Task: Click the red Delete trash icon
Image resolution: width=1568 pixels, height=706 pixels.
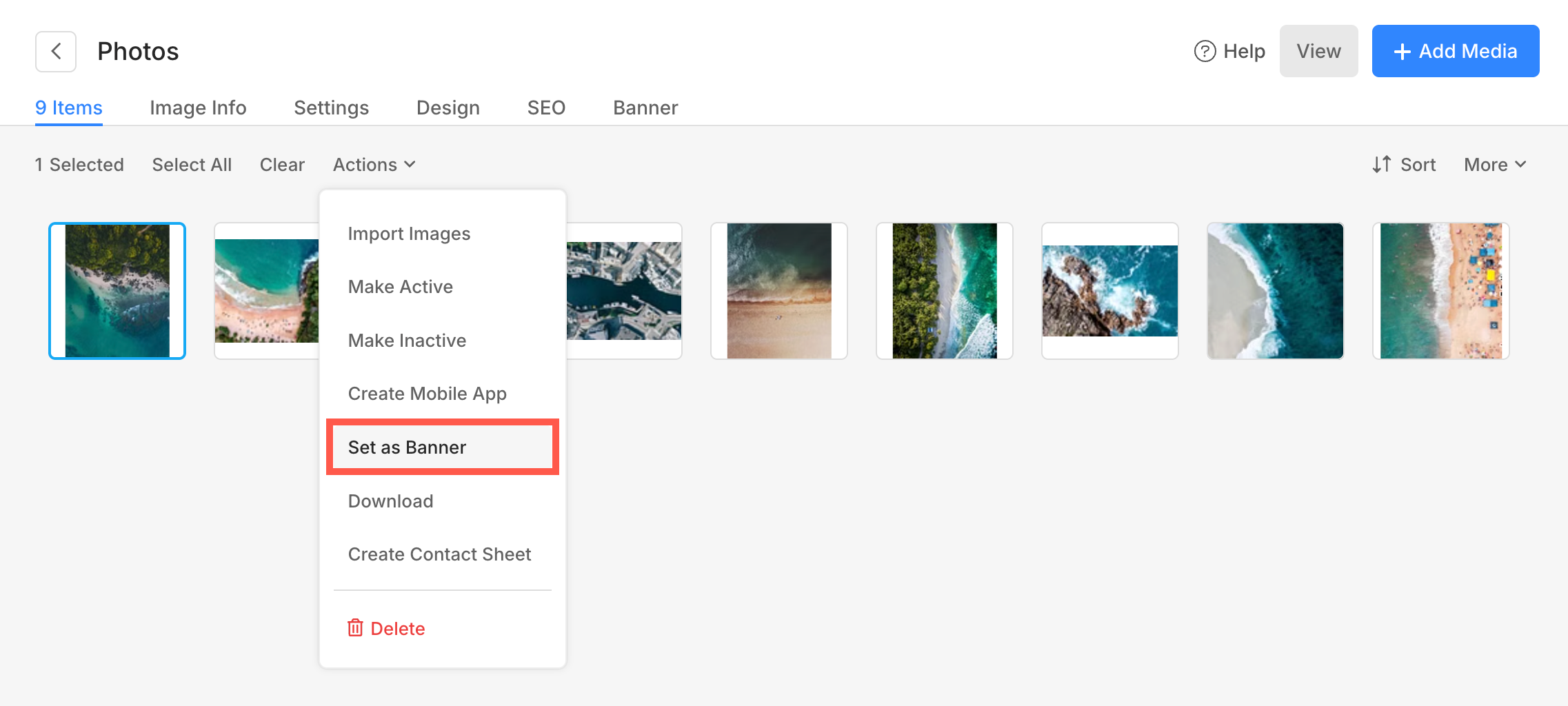Action: 355,628
